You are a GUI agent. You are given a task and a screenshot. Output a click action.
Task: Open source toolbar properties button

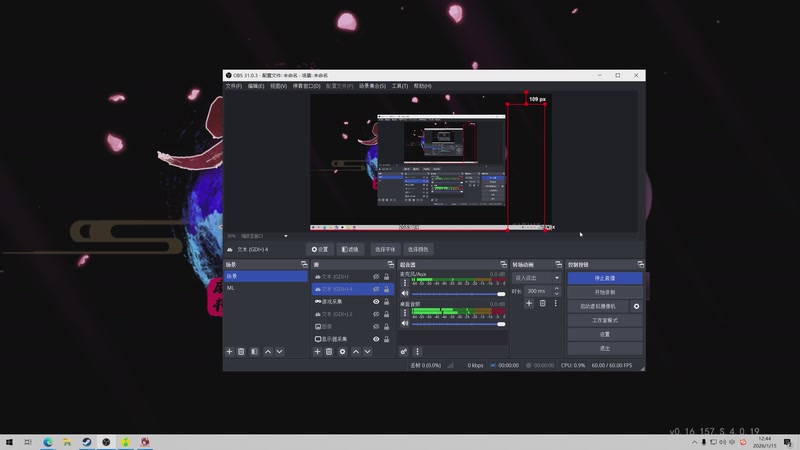pos(320,249)
